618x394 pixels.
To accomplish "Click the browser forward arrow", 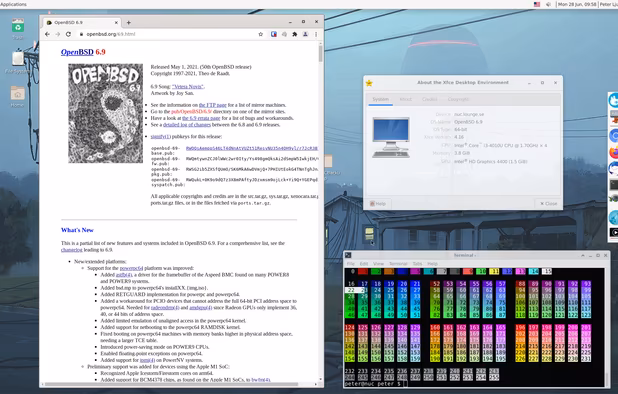I will (58, 34).
